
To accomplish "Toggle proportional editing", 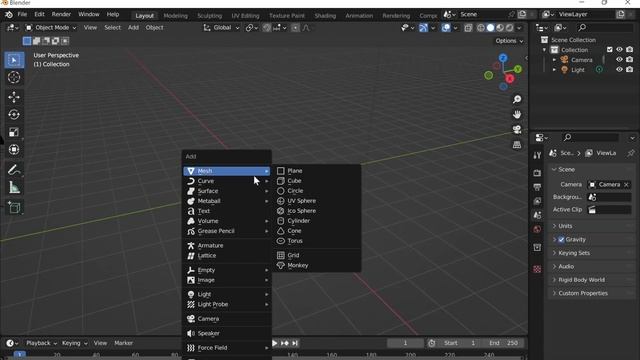I will tap(295, 28).
